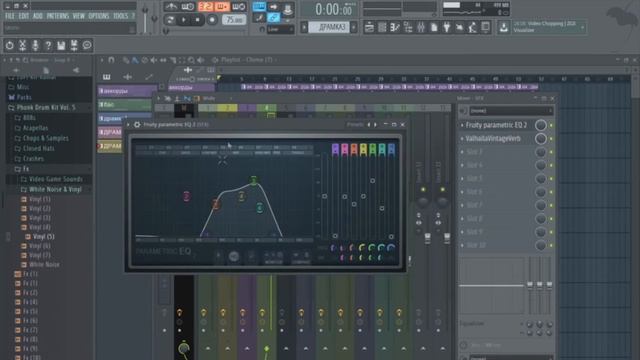640x360 pixels.
Task: Select the Vinyl (1) sample
Action: [40, 199]
